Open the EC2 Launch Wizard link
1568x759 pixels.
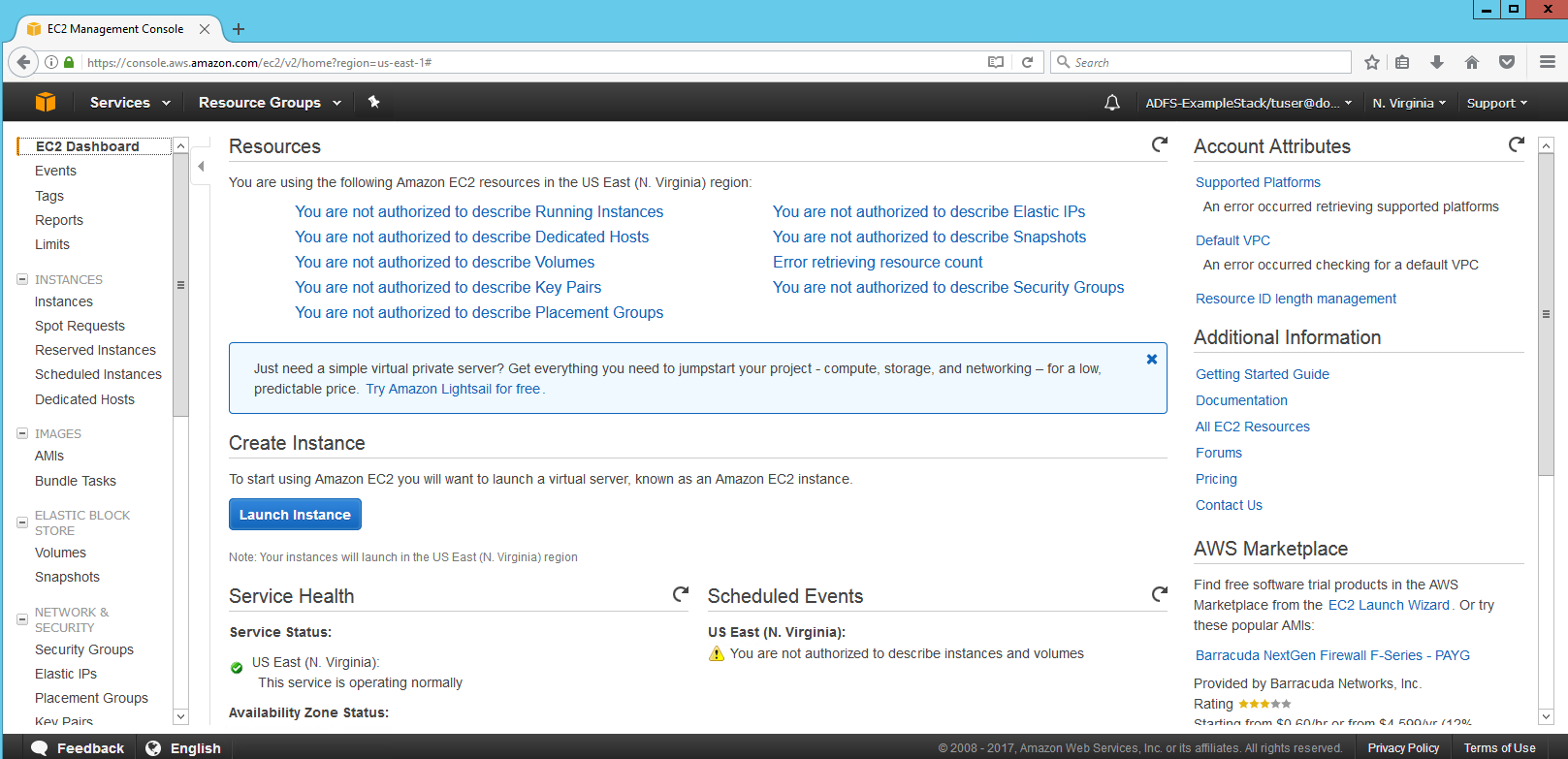1389,605
